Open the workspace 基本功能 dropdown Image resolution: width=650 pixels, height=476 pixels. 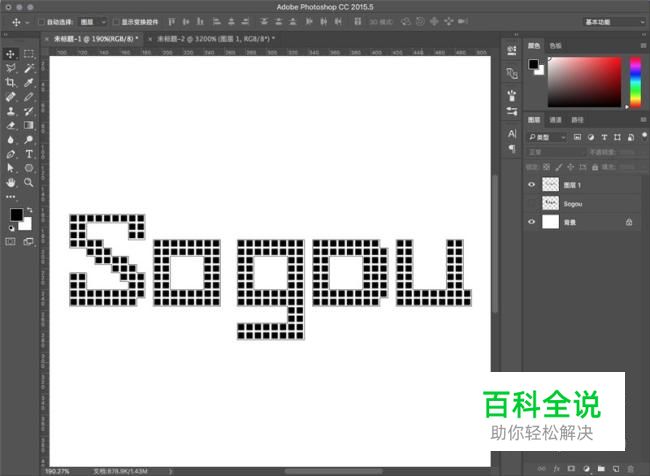pos(614,22)
